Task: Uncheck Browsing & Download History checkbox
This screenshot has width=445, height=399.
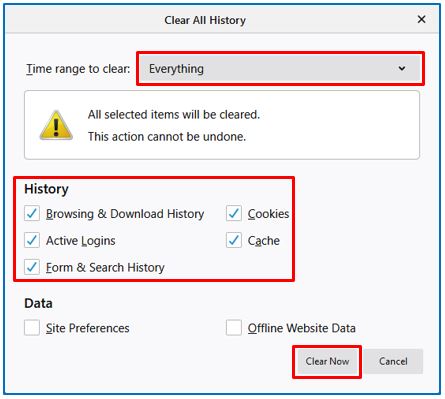Action: pyautogui.click(x=32, y=214)
